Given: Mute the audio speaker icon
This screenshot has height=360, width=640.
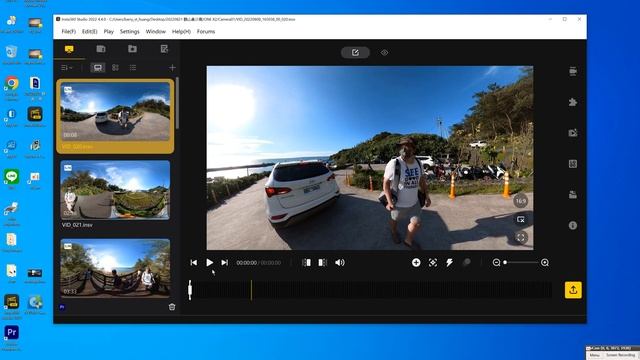Looking at the screenshot, I should click(340, 262).
